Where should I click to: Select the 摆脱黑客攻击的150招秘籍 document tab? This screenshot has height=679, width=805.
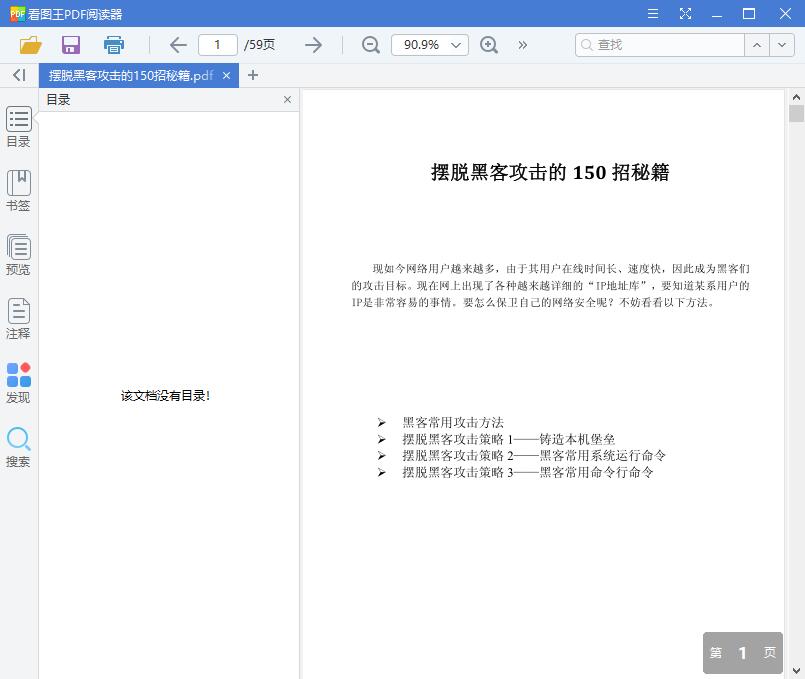coord(128,75)
